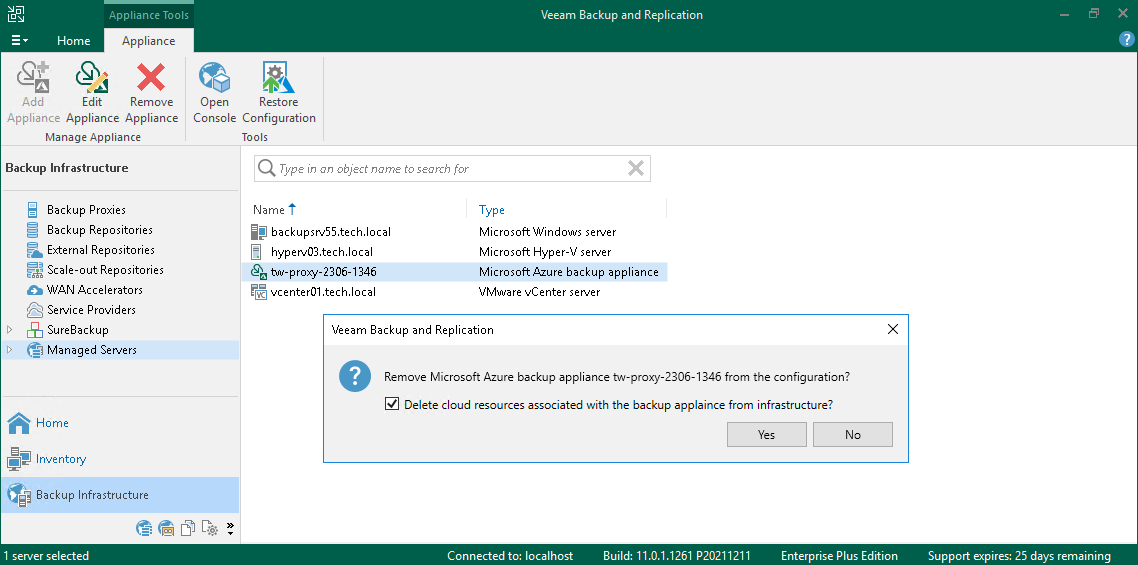Click the 1 server selected status text

pyautogui.click(x=46, y=556)
